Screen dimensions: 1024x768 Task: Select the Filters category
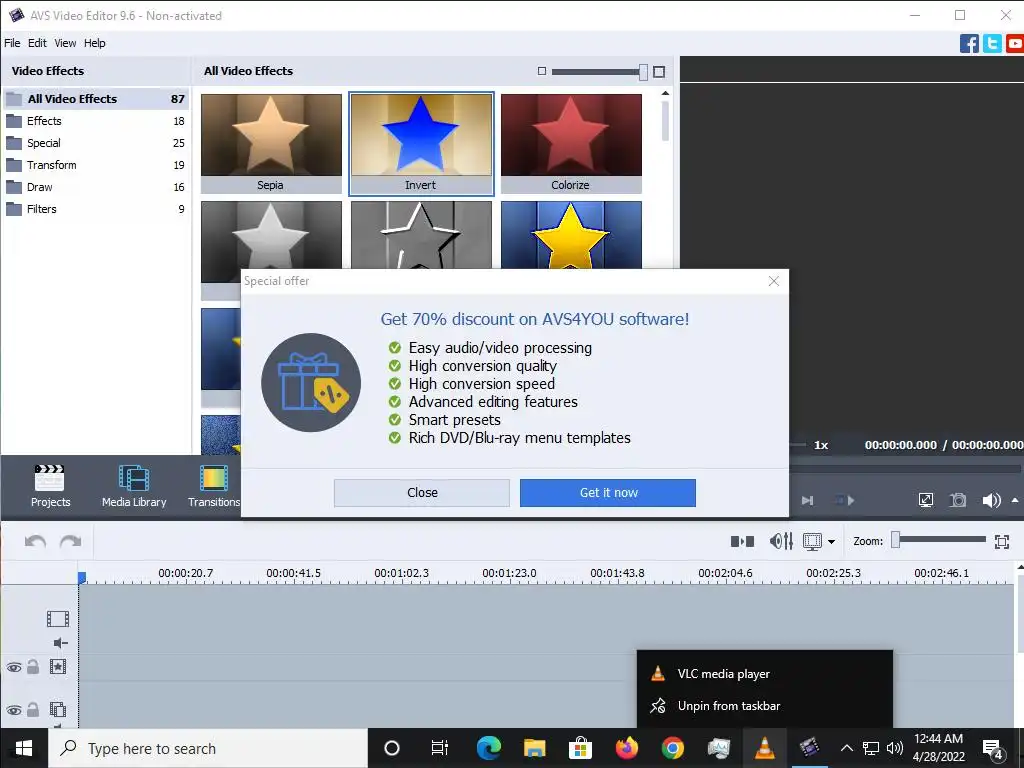pyautogui.click(x=96, y=209)
